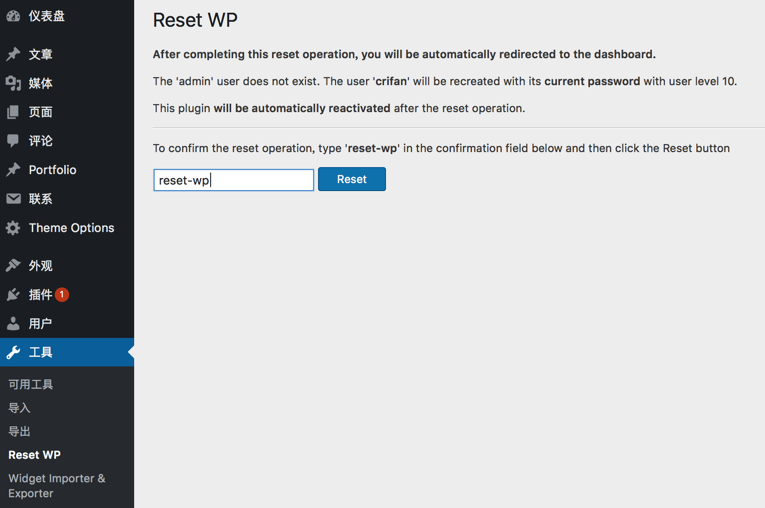Open the Theme Options menu
The image size is (765, 508).
click(71, 228)
